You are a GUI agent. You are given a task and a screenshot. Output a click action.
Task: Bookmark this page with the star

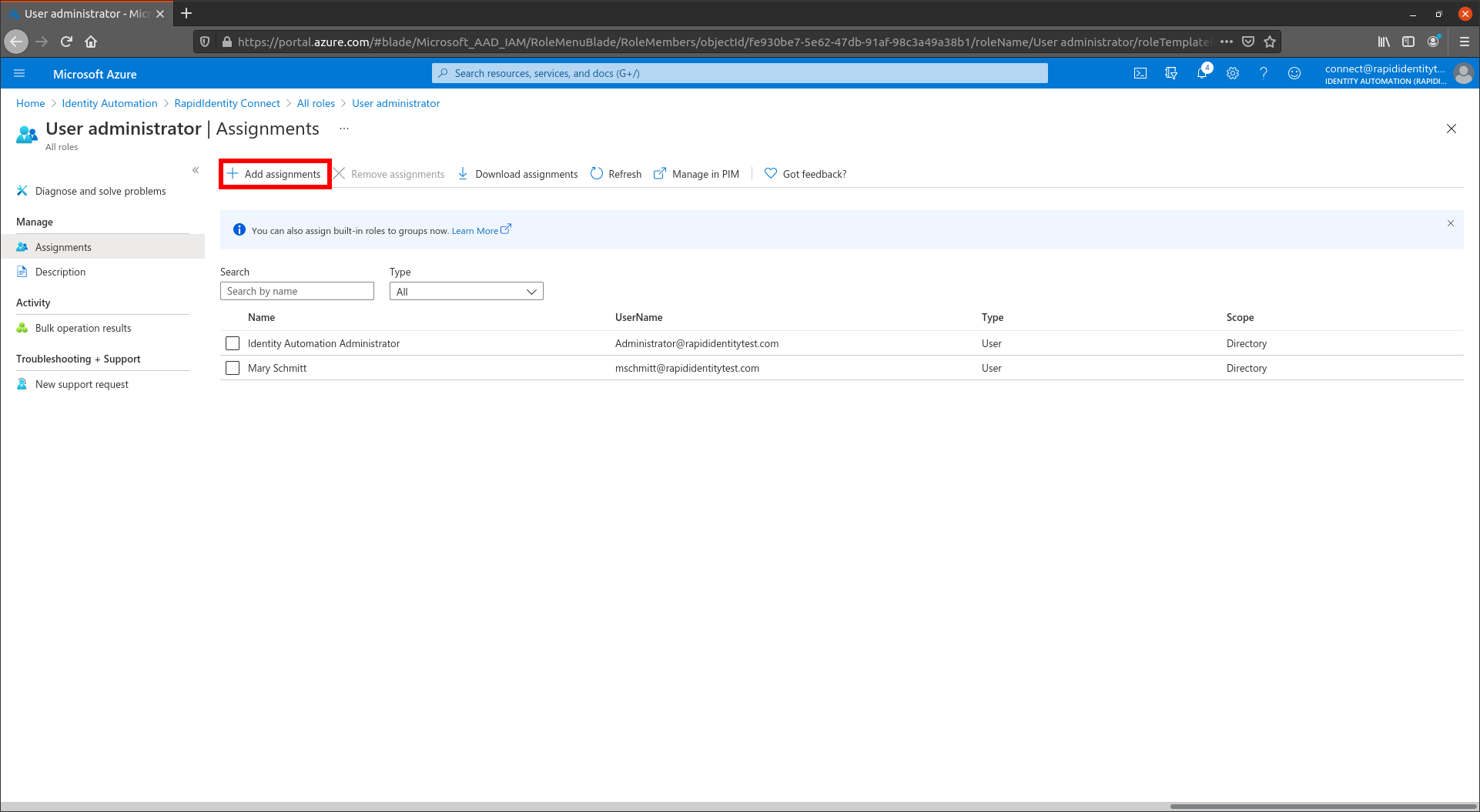pyautogui.click(x=1270, y=42)
